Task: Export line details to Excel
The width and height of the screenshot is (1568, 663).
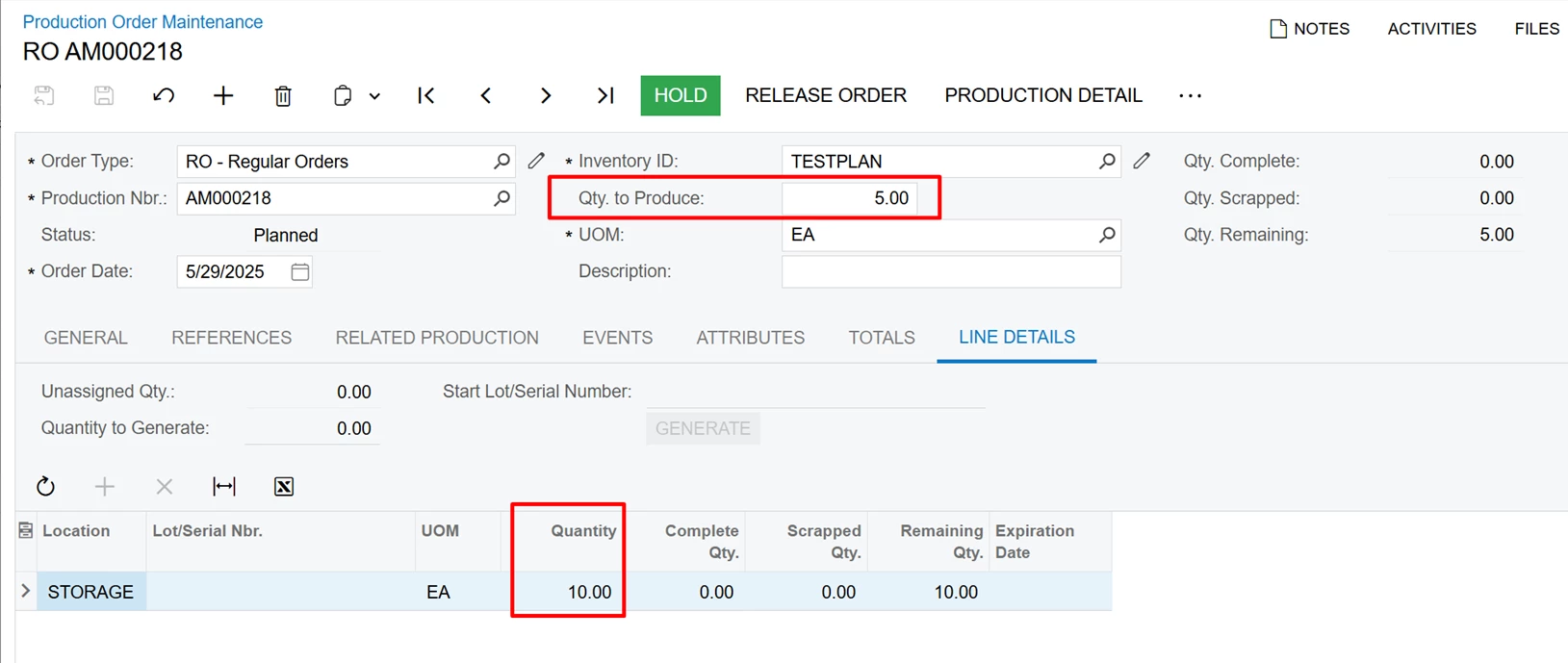Action: 284,487
